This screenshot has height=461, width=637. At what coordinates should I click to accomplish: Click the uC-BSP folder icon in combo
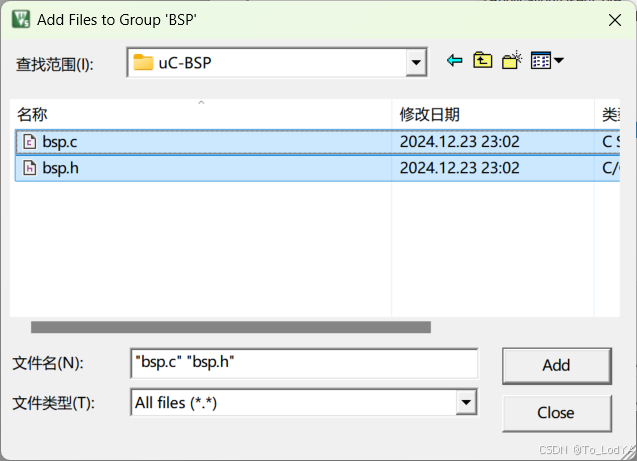point(143,62)
